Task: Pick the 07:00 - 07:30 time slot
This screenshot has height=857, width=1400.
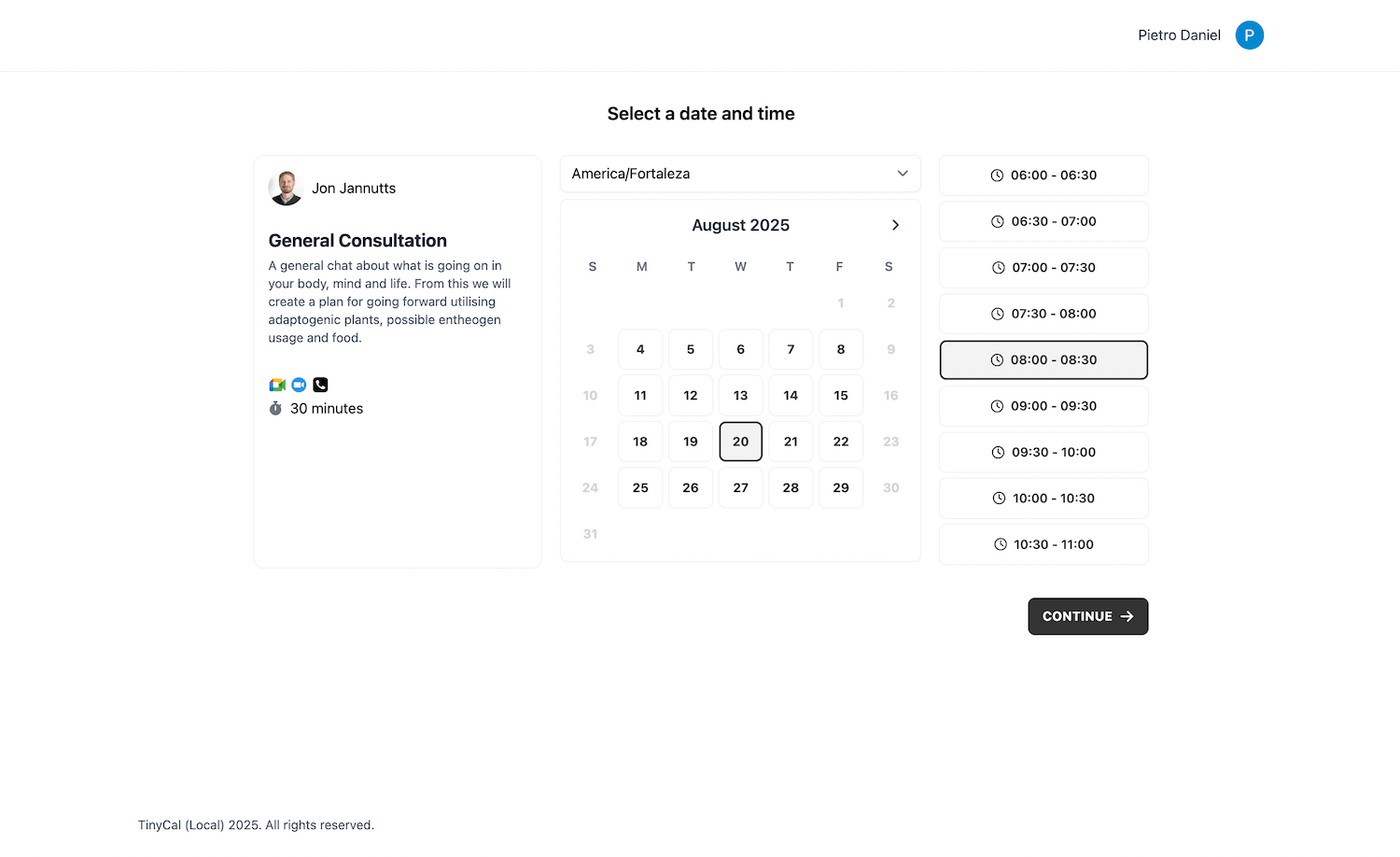Action: pyautogui.click(x=1043, y=268)
